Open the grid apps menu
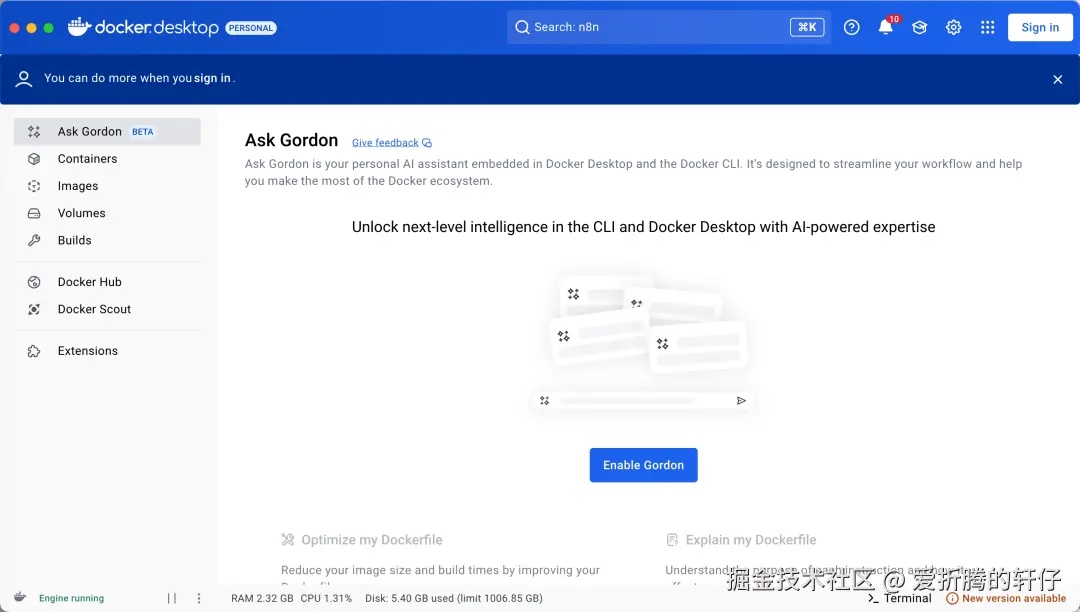 987,27
